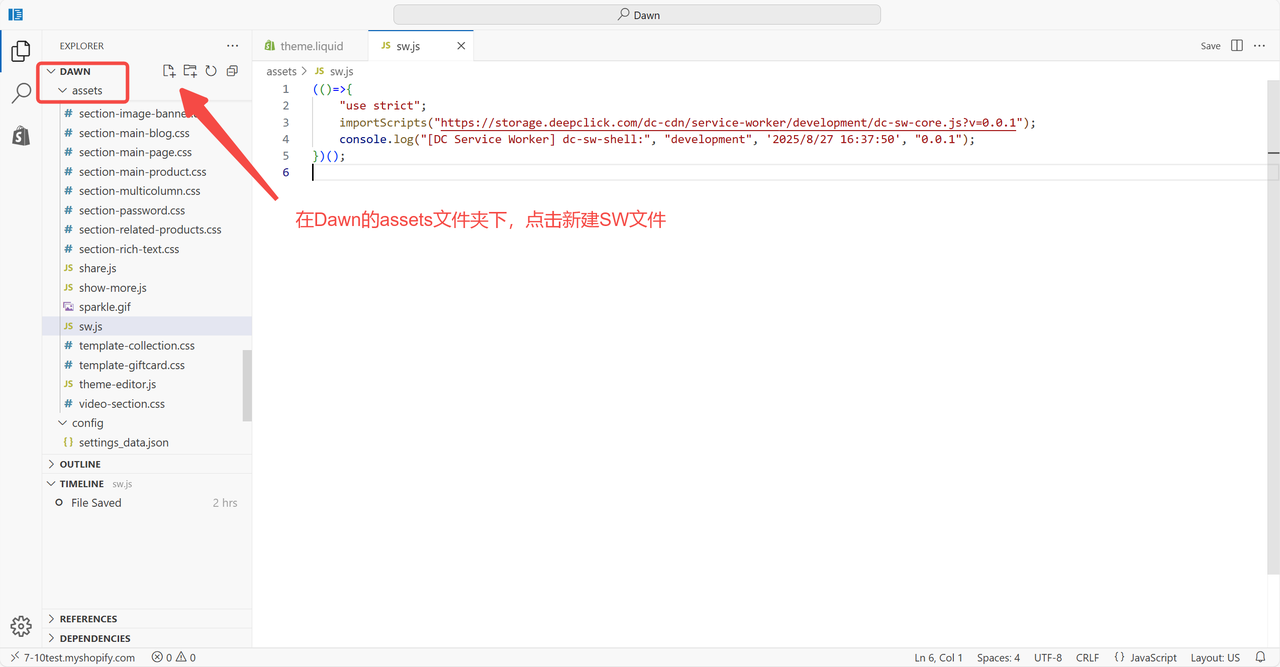The width and height of the screenshot is (1280, 667).
Task: Expand the OUTLINE section
Action: point(80,464)
